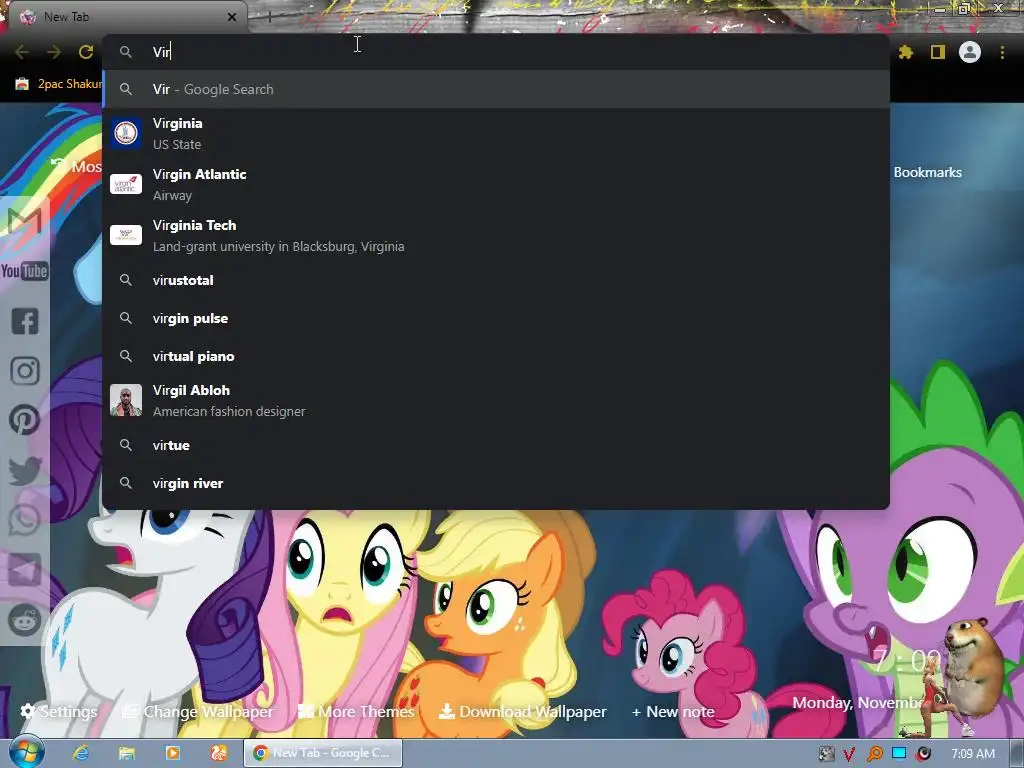This screenshot has width=1024, height=768.
Task: Add a note with New note
Action: (x=673, y=711)
